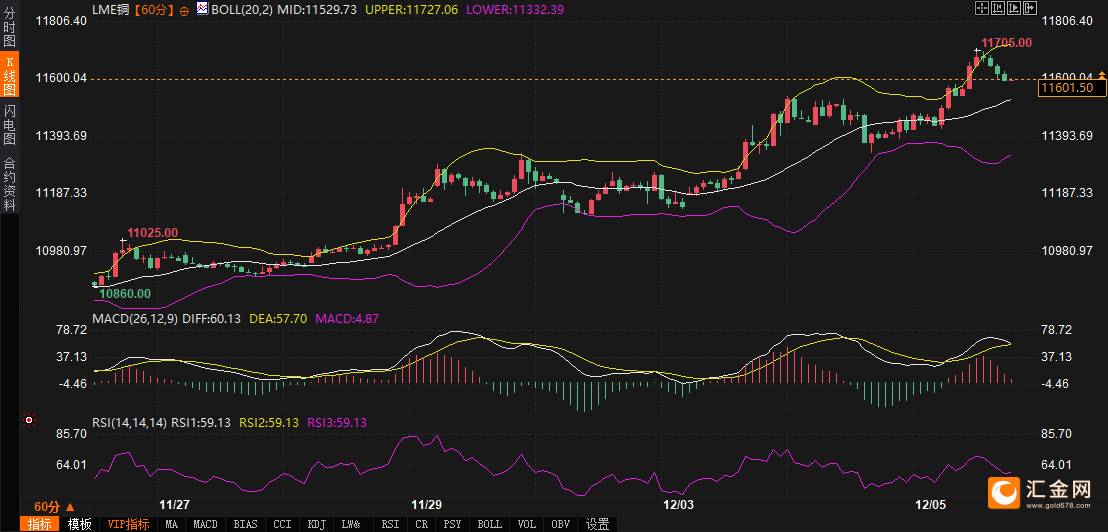
Task: Click the chart range compress icon
Action: [x=997, y=8]
